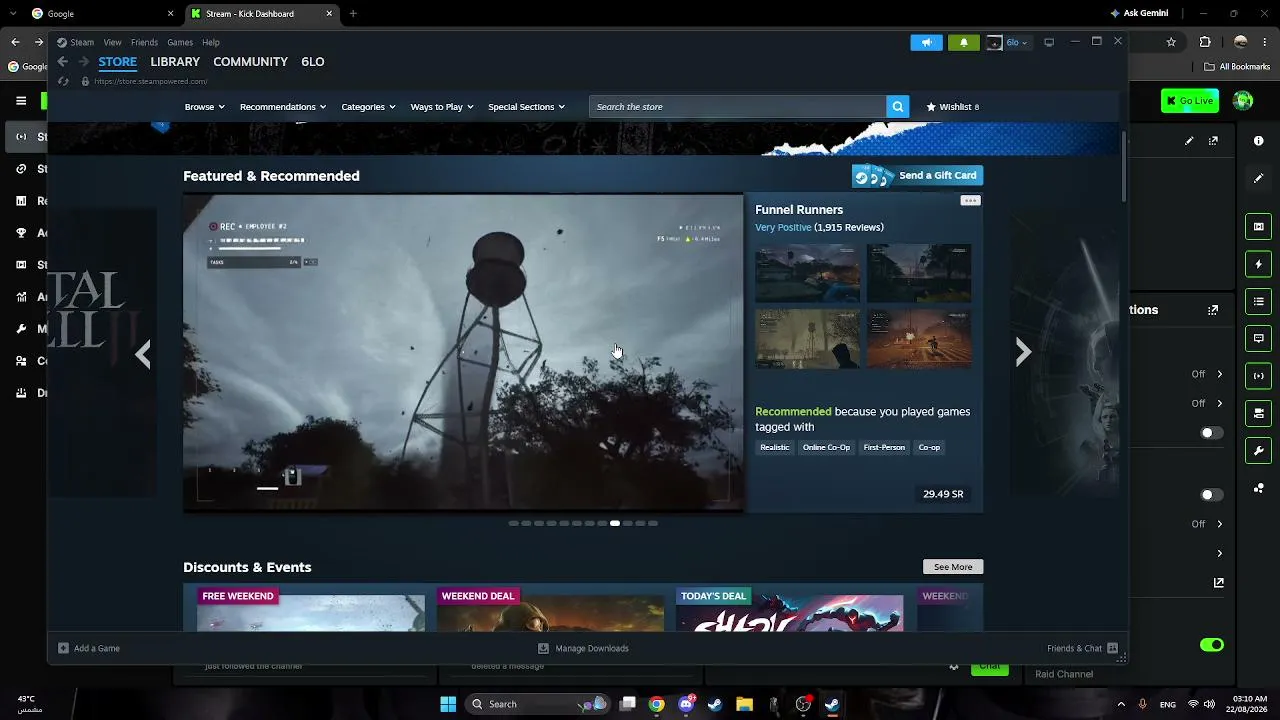1280x720 pixels.
Task: Open Steam notifications bell
Action: 963,42
